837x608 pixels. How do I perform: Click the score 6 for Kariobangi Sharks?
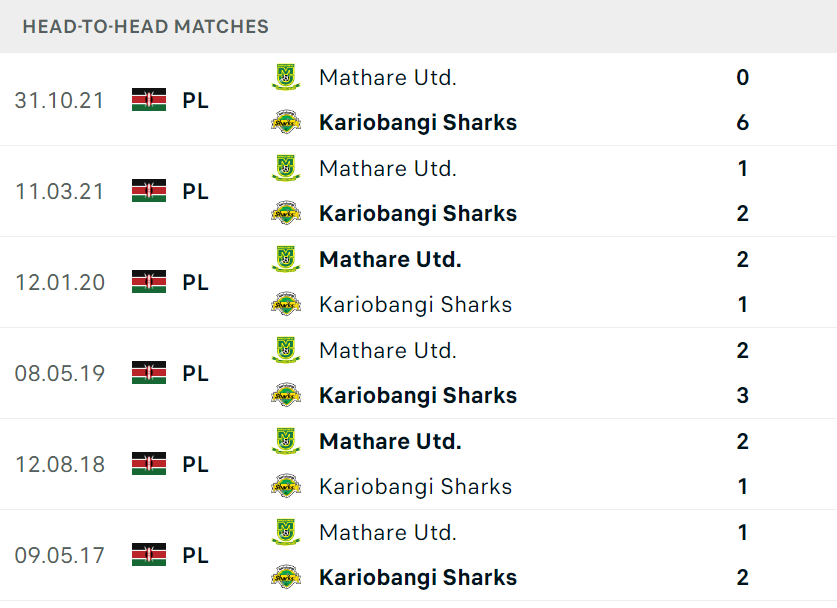[743, 122]
